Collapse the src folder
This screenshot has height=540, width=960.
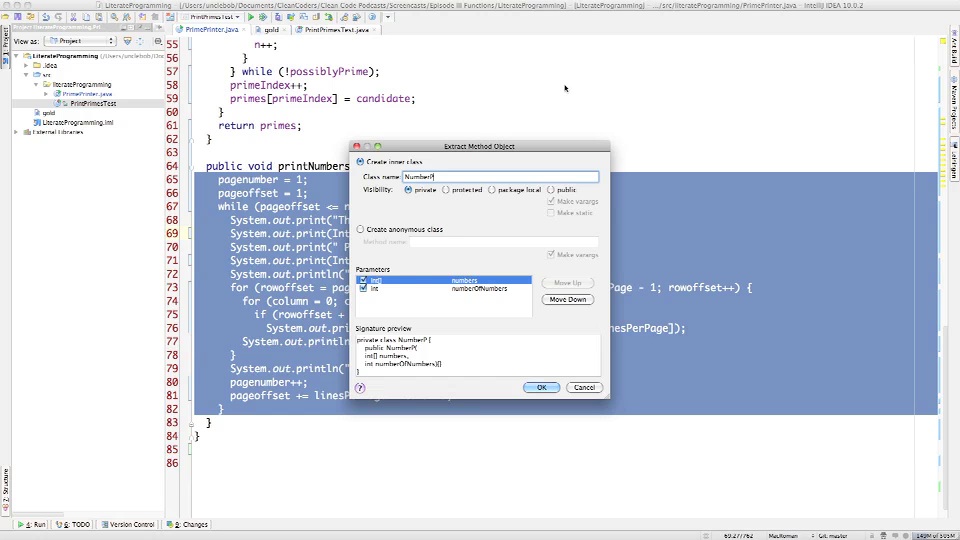click(26, 75)
